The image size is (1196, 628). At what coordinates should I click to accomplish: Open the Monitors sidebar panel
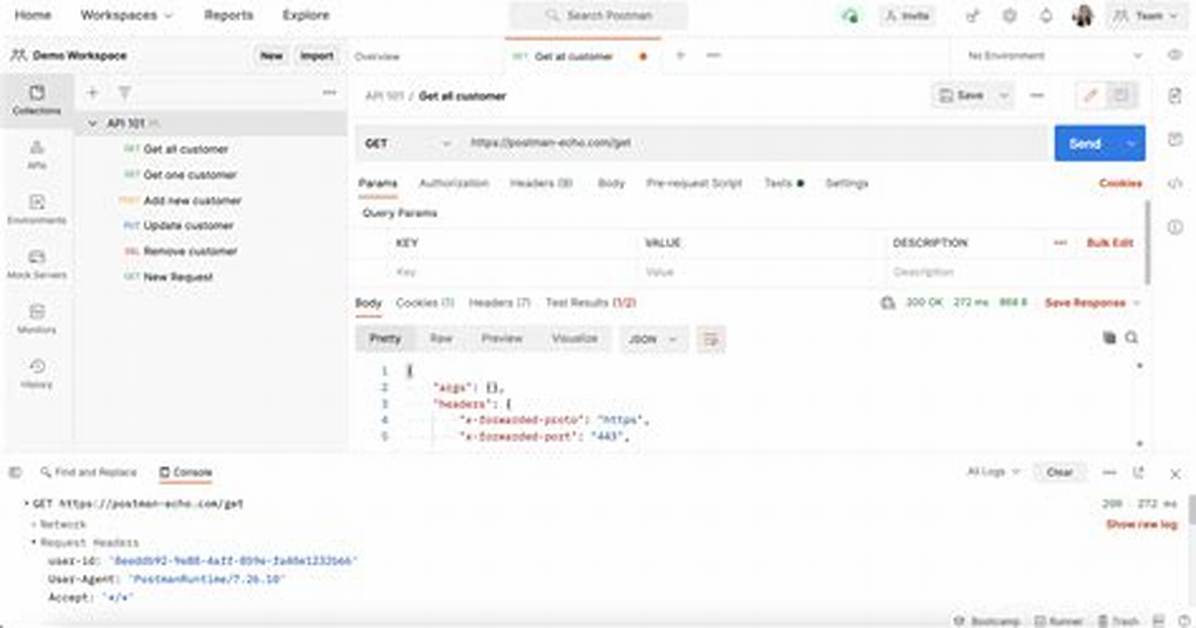point(37,319)
